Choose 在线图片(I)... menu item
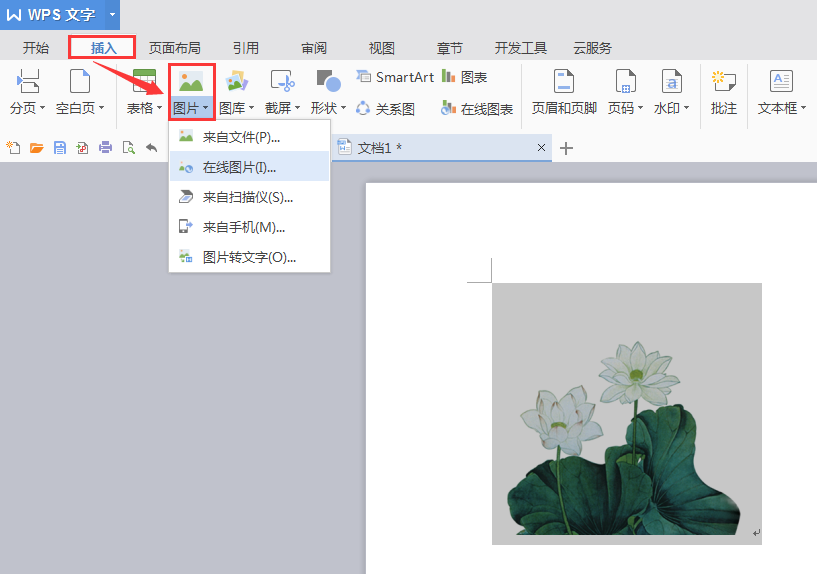This screenshot has height=574, width=817. click(x=250, y=167)
